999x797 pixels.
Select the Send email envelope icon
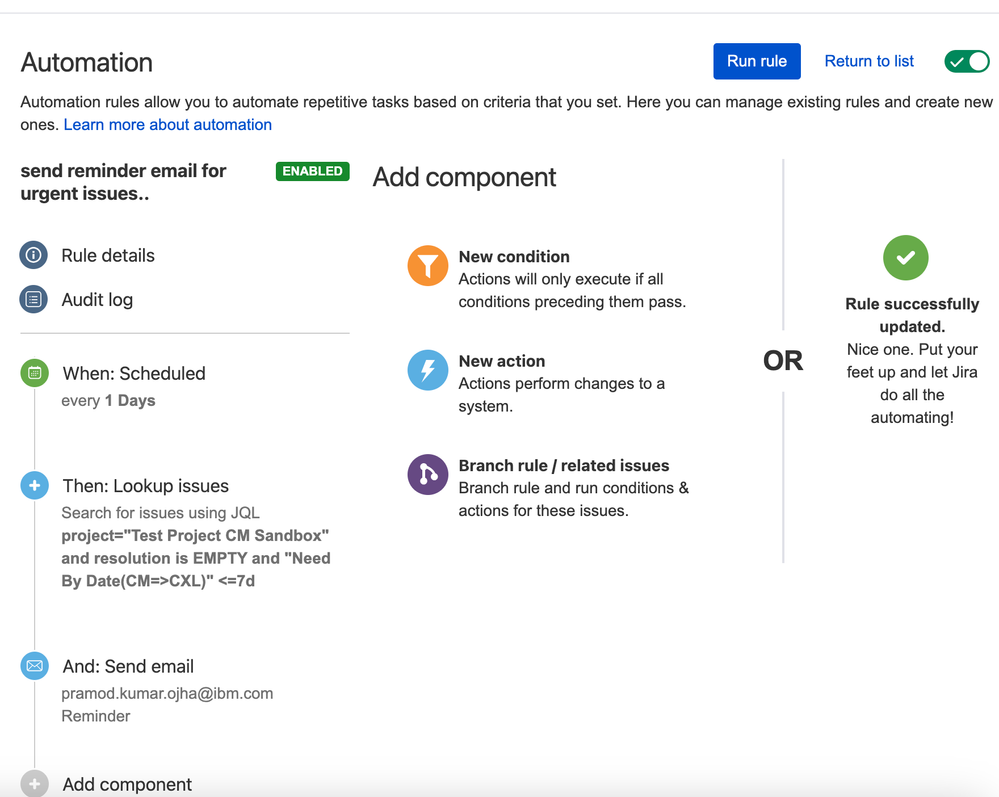point(34,666)
